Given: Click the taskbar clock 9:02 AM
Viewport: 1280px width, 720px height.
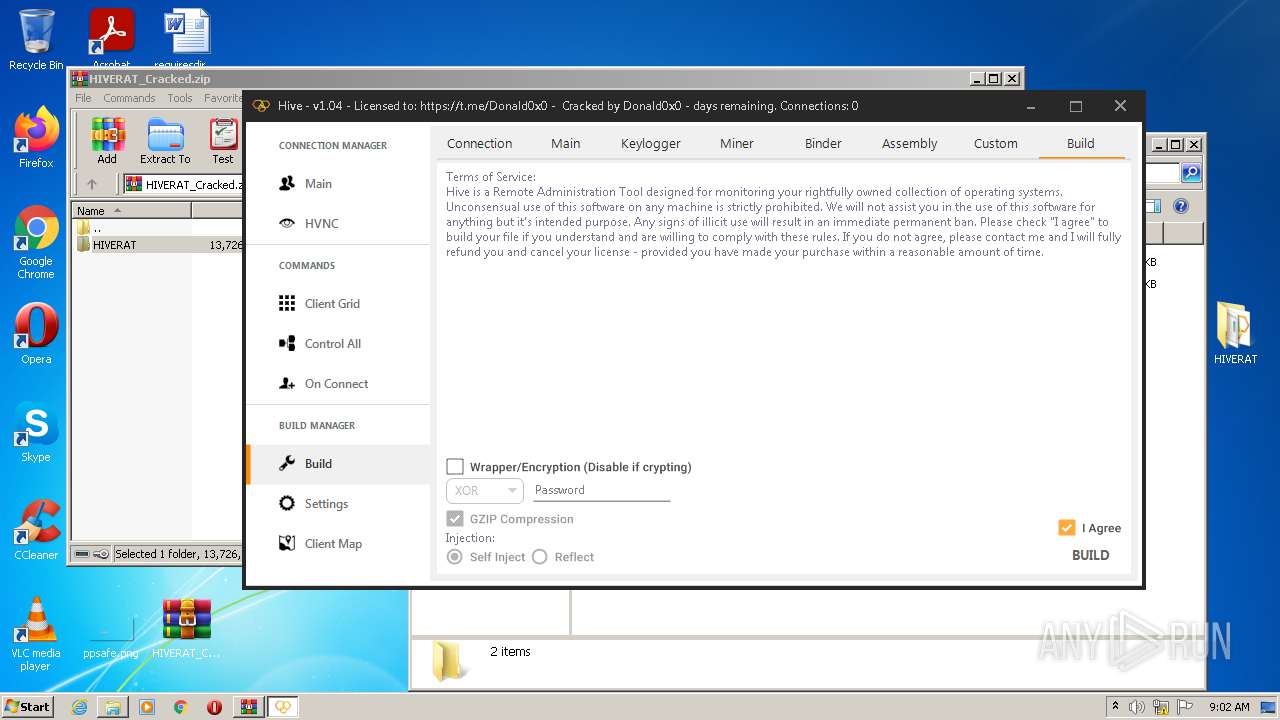Looking at the screenshot, I should coord(1229,707).
